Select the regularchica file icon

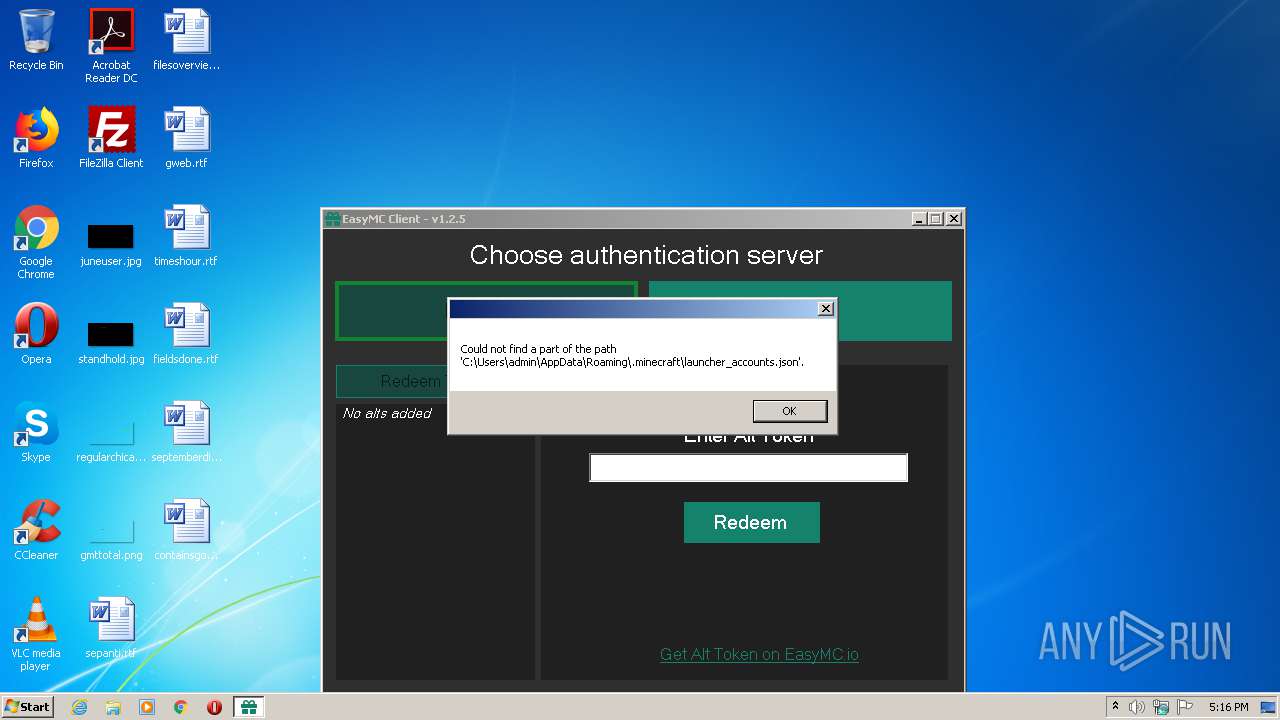(x=111, y=441)
